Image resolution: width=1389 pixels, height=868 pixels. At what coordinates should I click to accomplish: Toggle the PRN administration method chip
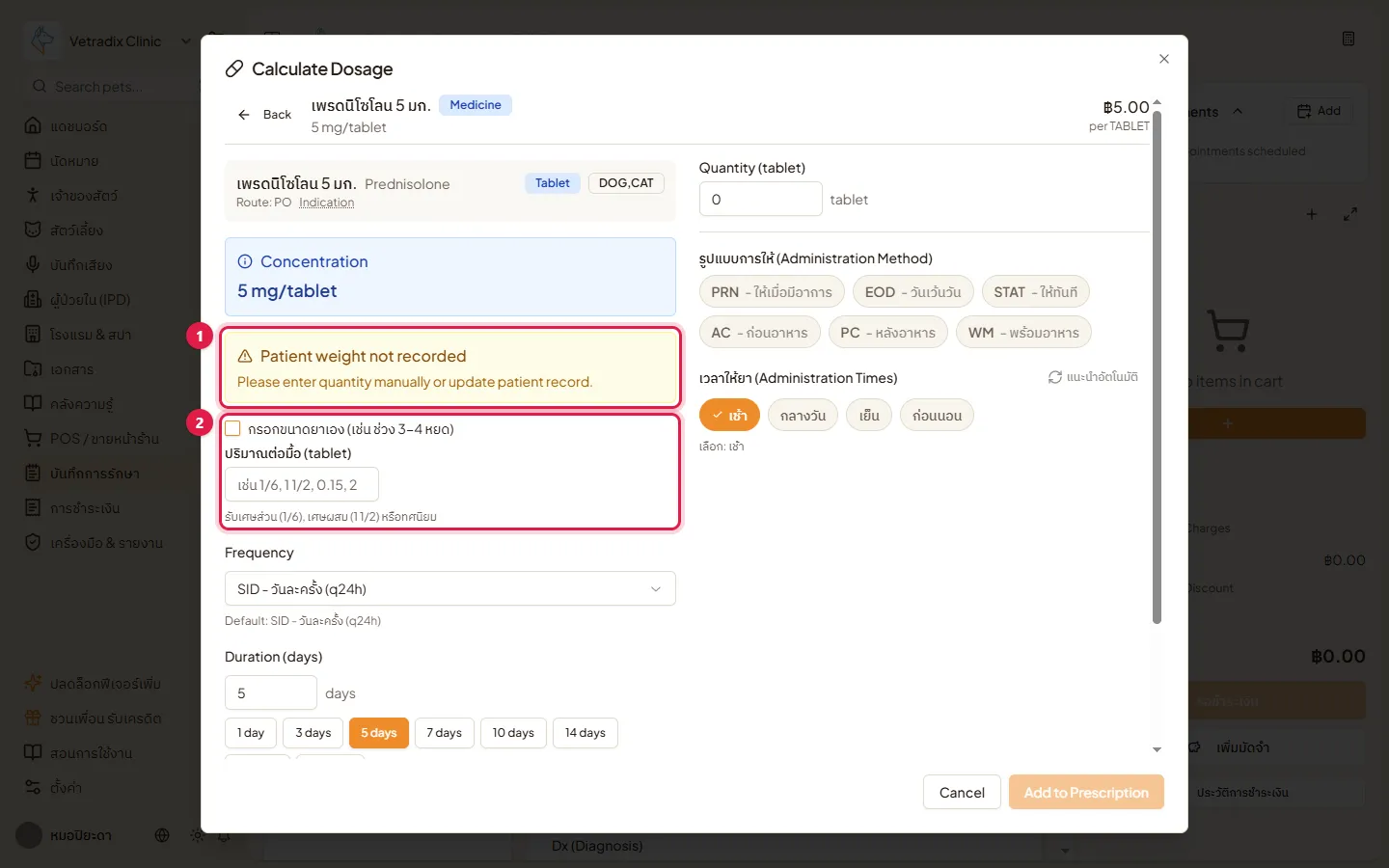(x=772, y=292)
